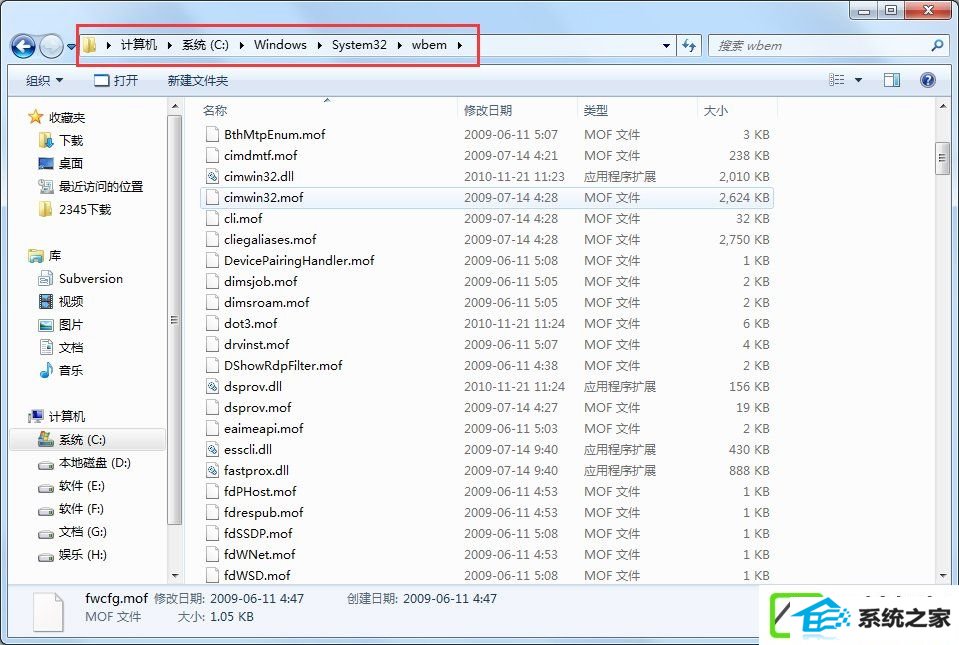Click wbem breadcrumb segment
959x645 pixels.
tap(429, 45)
